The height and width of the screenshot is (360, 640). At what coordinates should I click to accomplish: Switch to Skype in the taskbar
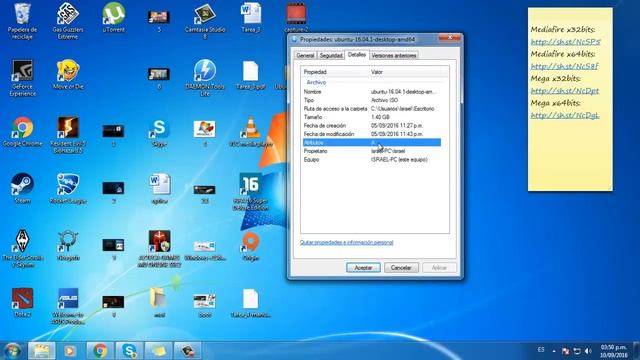point(129,351)
